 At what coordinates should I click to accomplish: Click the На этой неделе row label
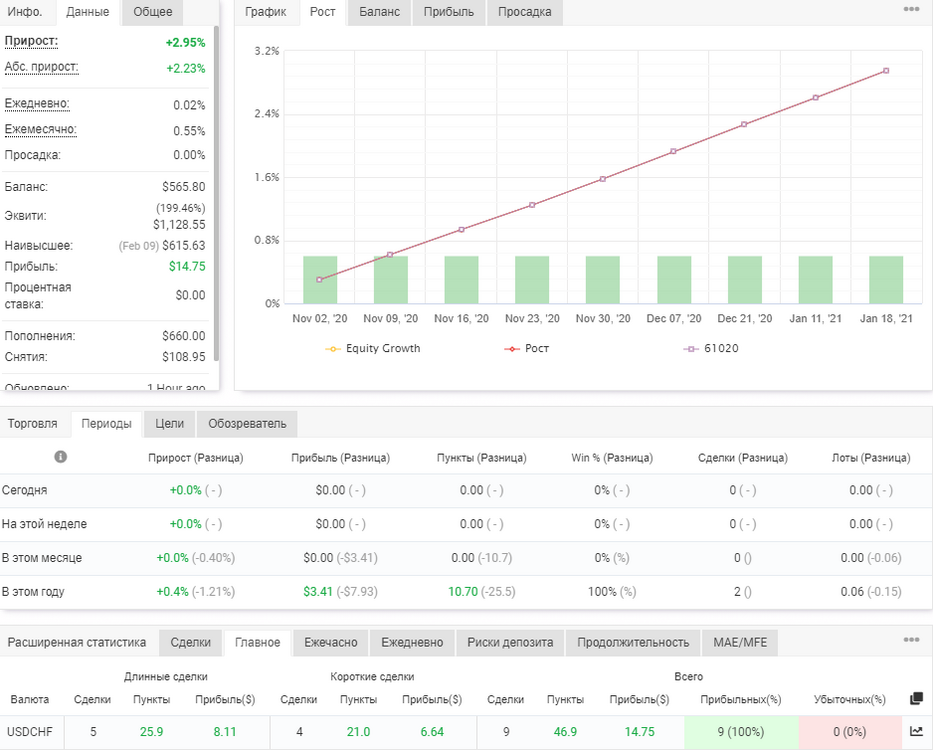pos(45,524)
